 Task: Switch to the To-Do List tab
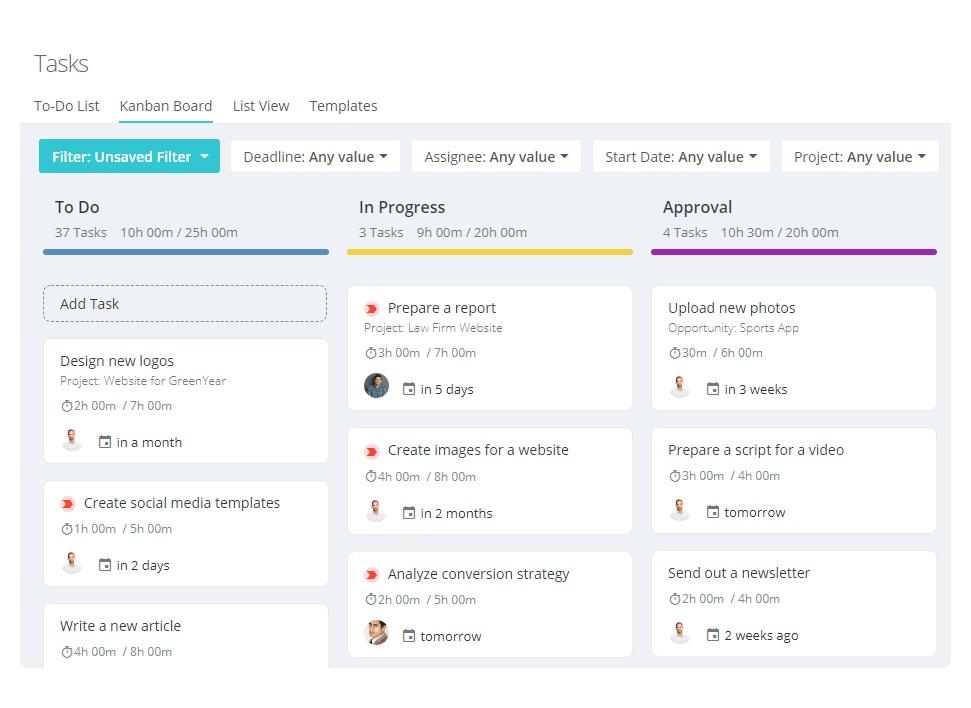[66, 106]
